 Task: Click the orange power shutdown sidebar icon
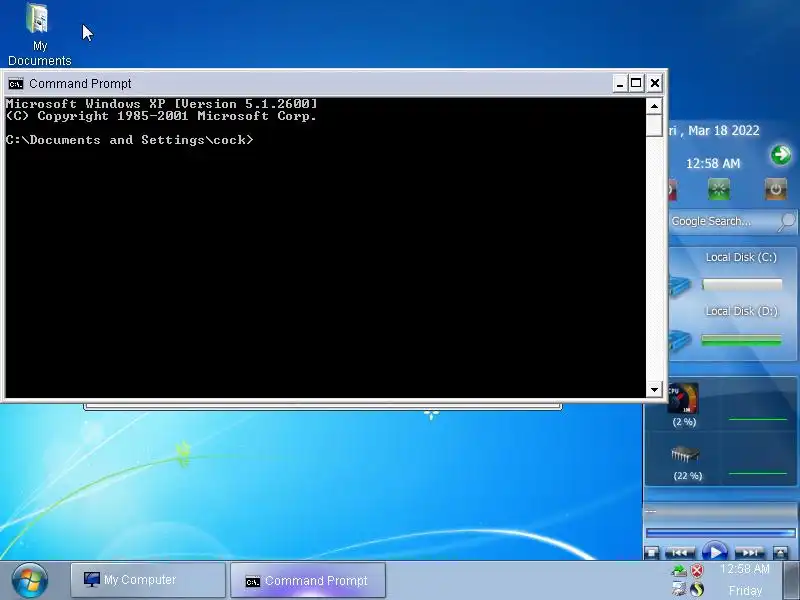coord(776,189)
